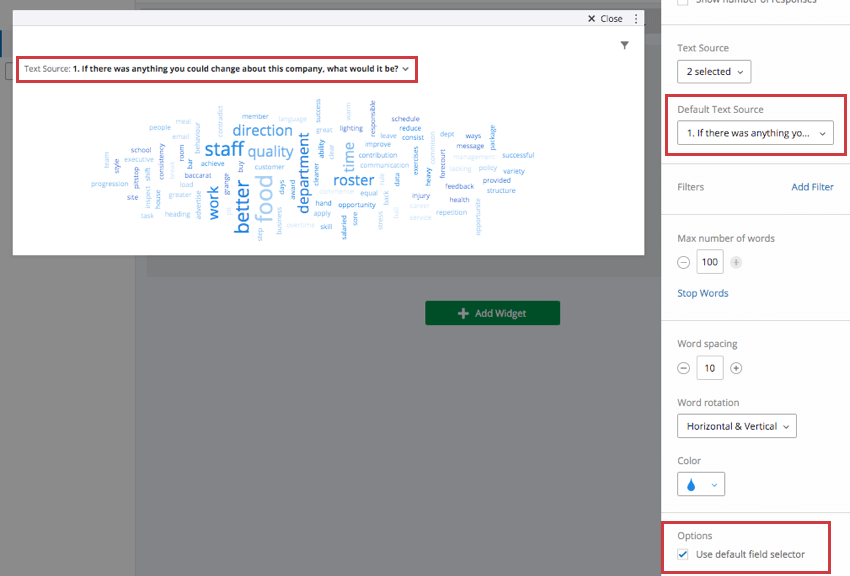
Task: Click the Add Filter link
Action: tap(812, 187)
